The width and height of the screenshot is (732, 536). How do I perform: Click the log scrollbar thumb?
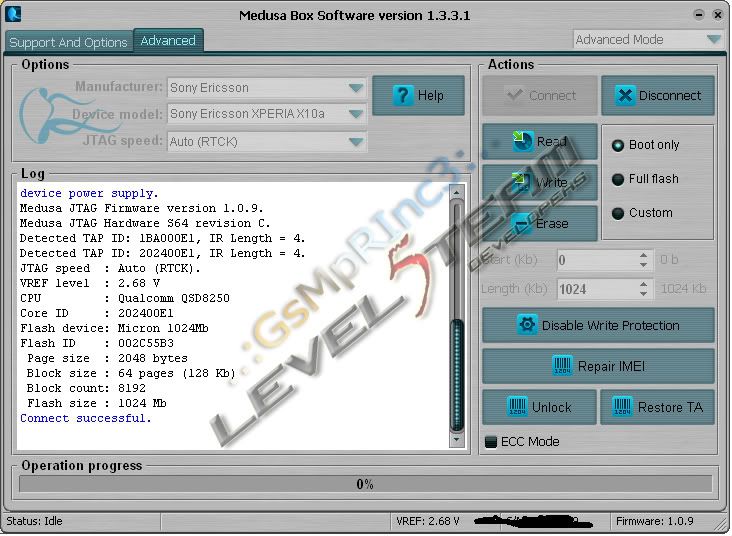(x=457, y=375)
